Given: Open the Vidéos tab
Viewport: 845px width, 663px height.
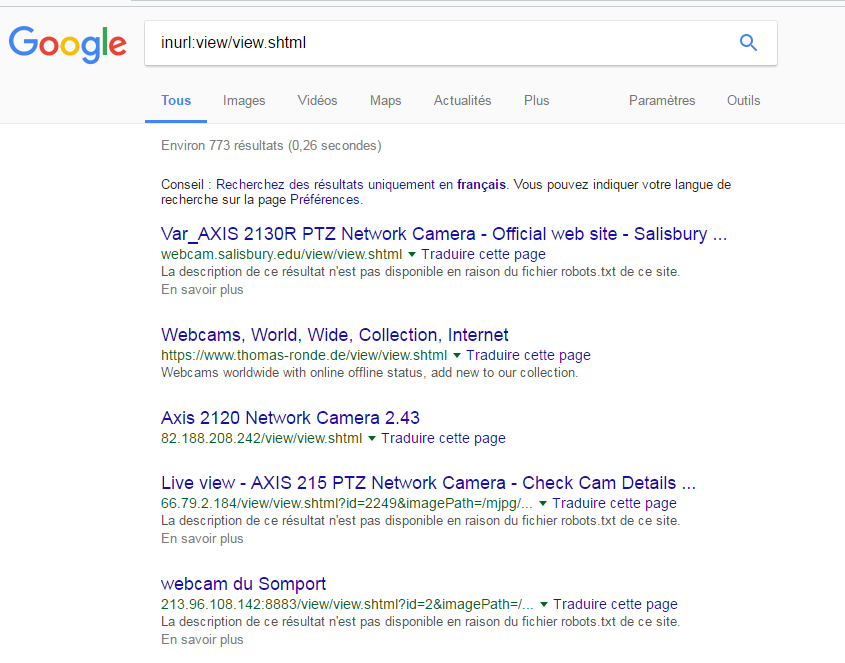Looking at the screenshot, I should [x=317, y=101].
